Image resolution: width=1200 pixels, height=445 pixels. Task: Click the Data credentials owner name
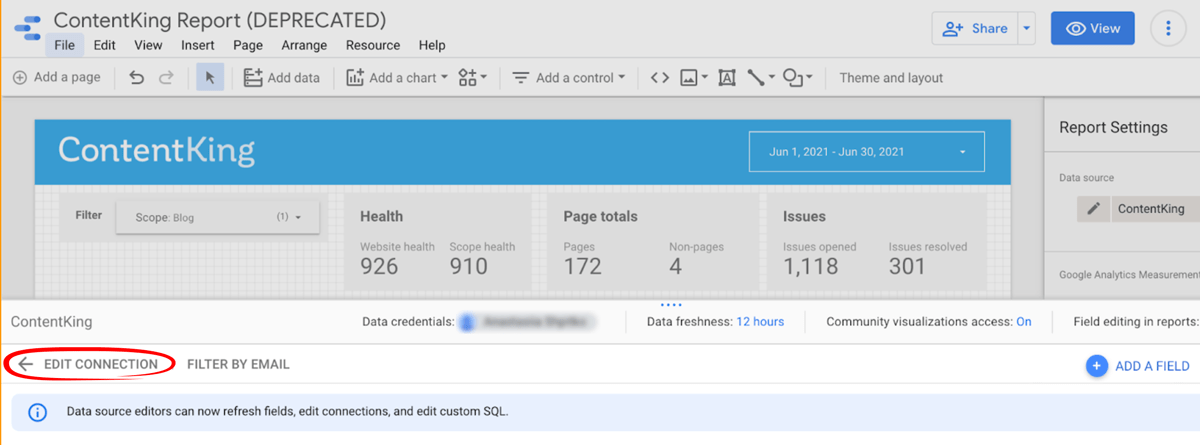click(529, 322)
